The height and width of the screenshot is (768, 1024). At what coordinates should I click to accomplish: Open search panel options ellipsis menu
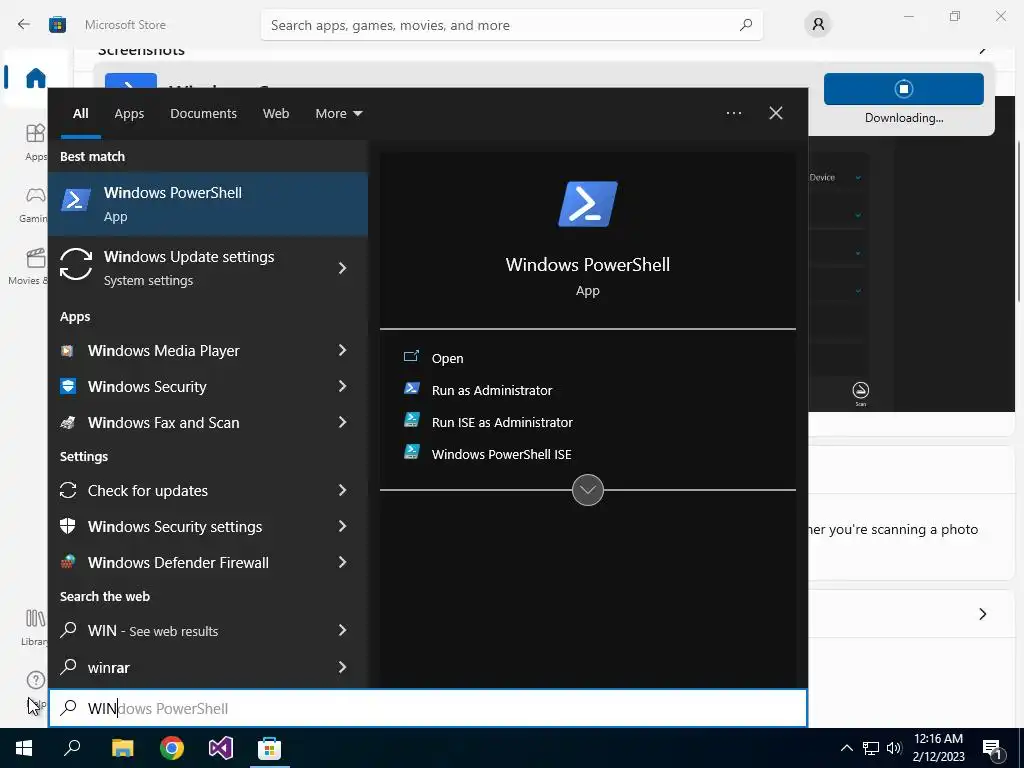(x=734, y=113)
